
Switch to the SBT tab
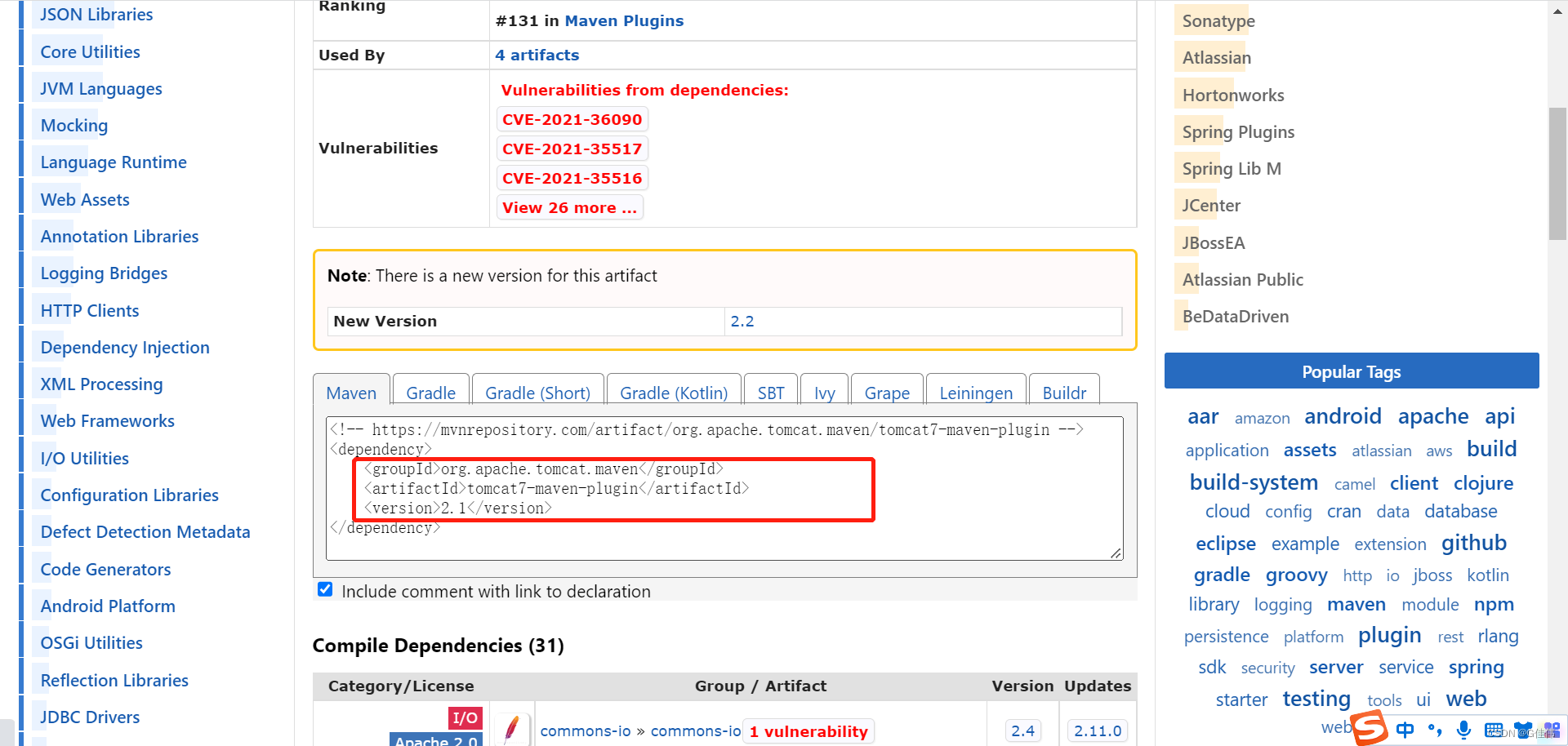771,393
